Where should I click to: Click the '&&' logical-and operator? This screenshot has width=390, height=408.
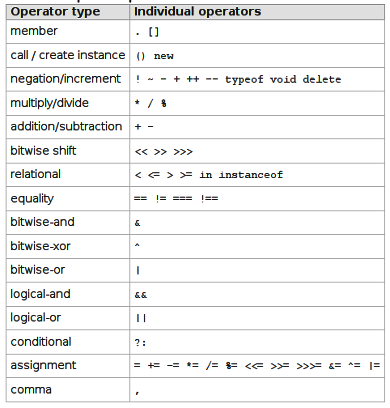click(141, 295)
